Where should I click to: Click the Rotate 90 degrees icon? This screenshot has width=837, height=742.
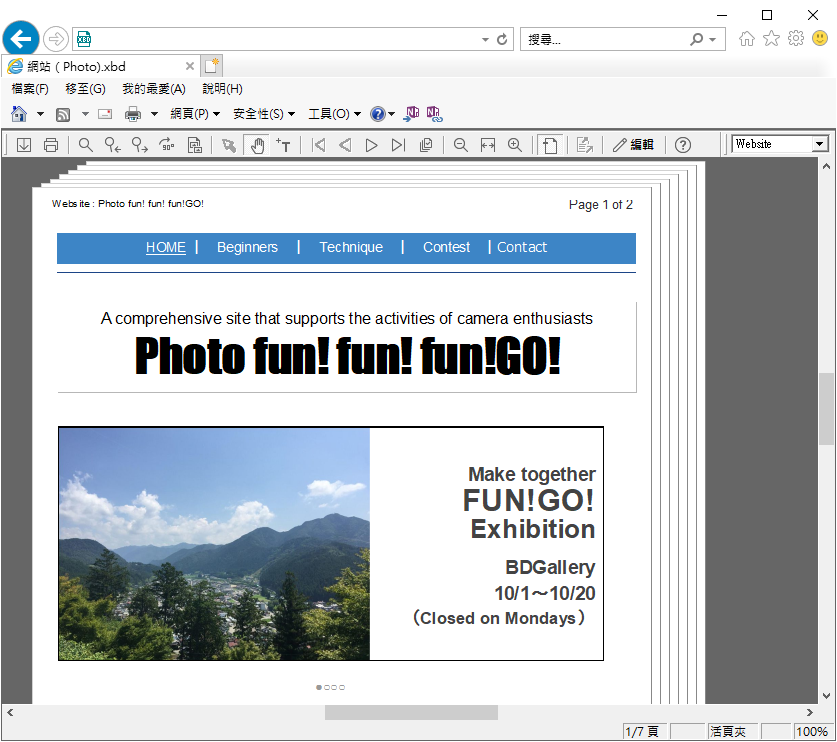[x=167, y=145]
